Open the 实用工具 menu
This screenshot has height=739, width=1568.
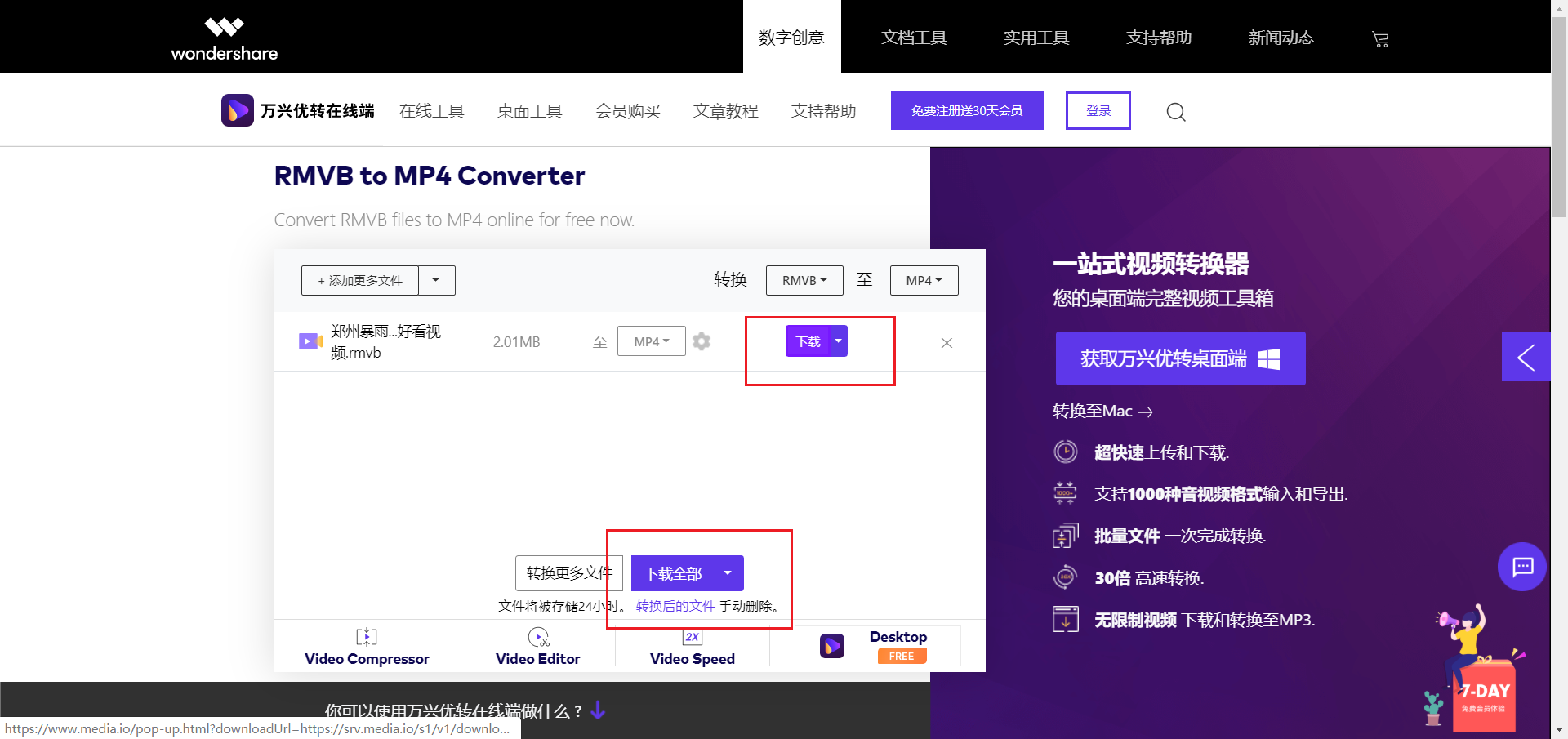pos(1036,38)
